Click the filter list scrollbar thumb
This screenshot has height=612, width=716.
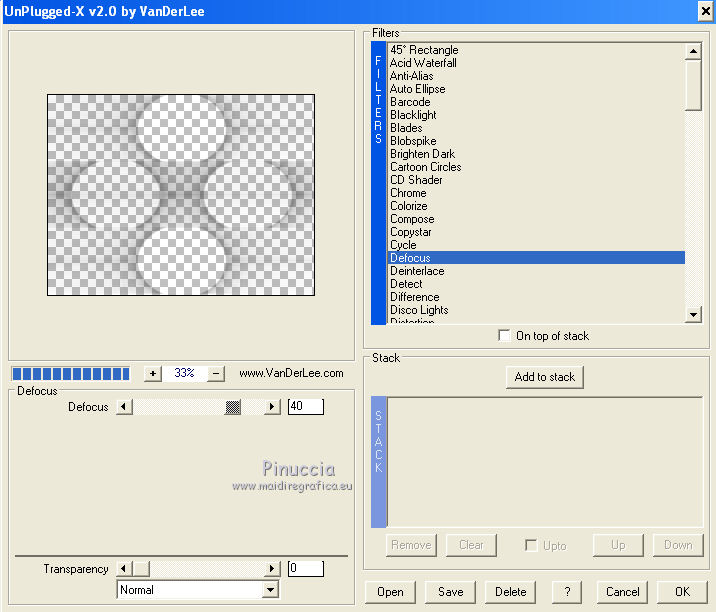tap(693, 85)
